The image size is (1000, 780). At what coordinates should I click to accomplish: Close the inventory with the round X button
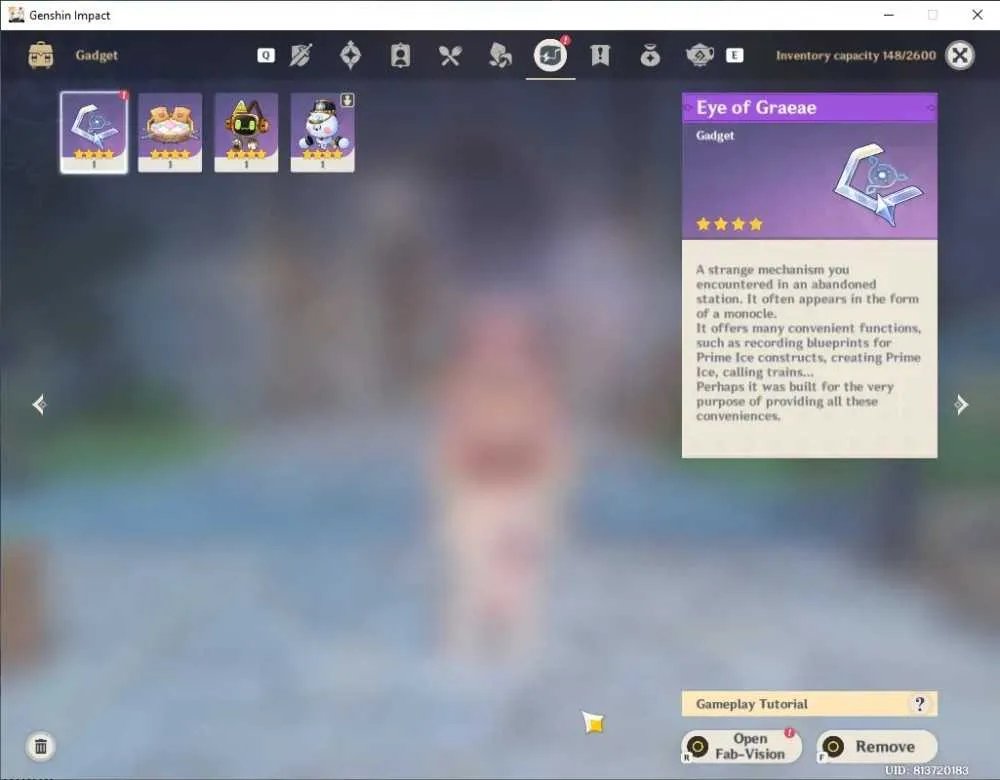960,55
